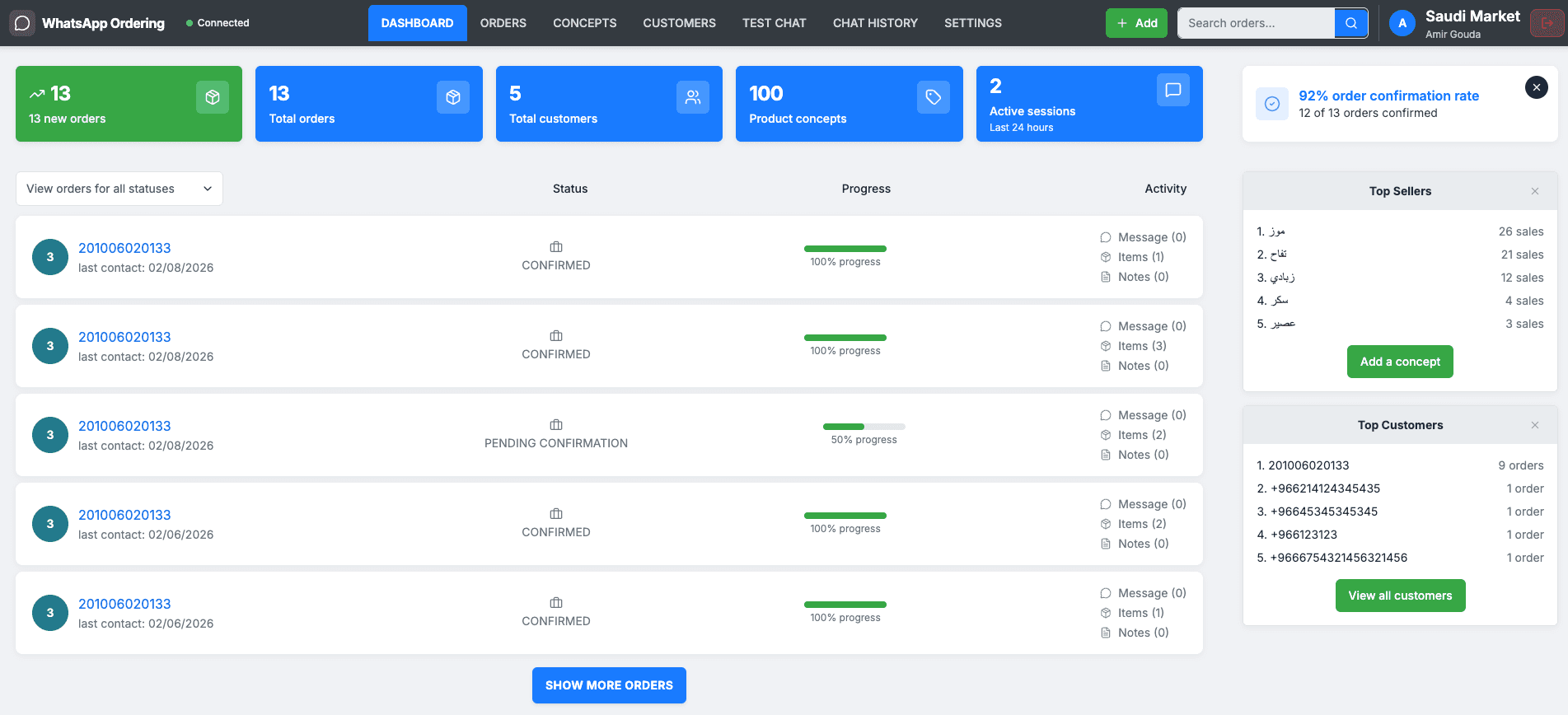Click Items (2) in the pending confirmation row
The image size is (1568, 715).
pos(1133,435)
